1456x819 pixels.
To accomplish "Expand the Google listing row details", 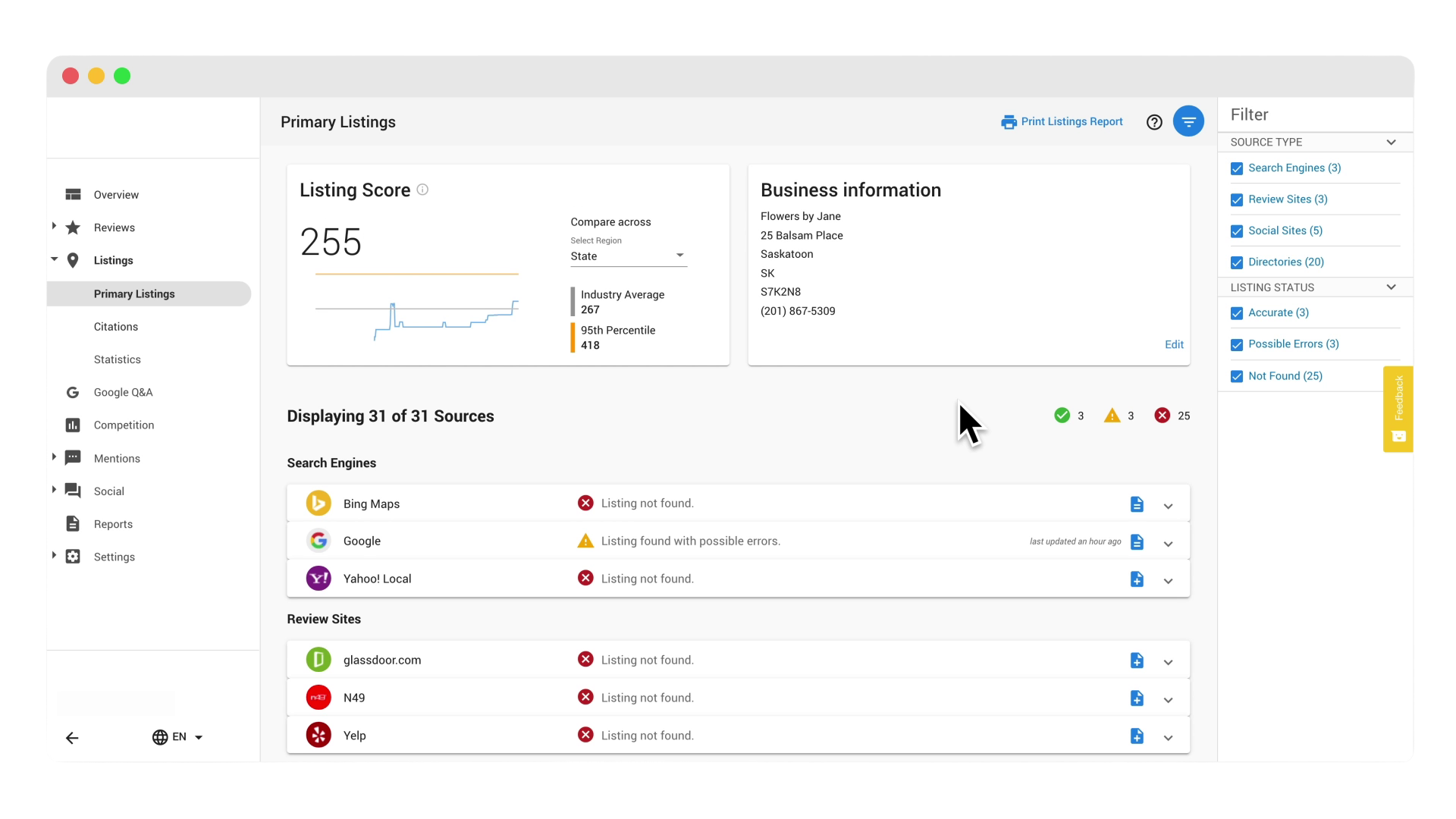I will point(1168,542).
